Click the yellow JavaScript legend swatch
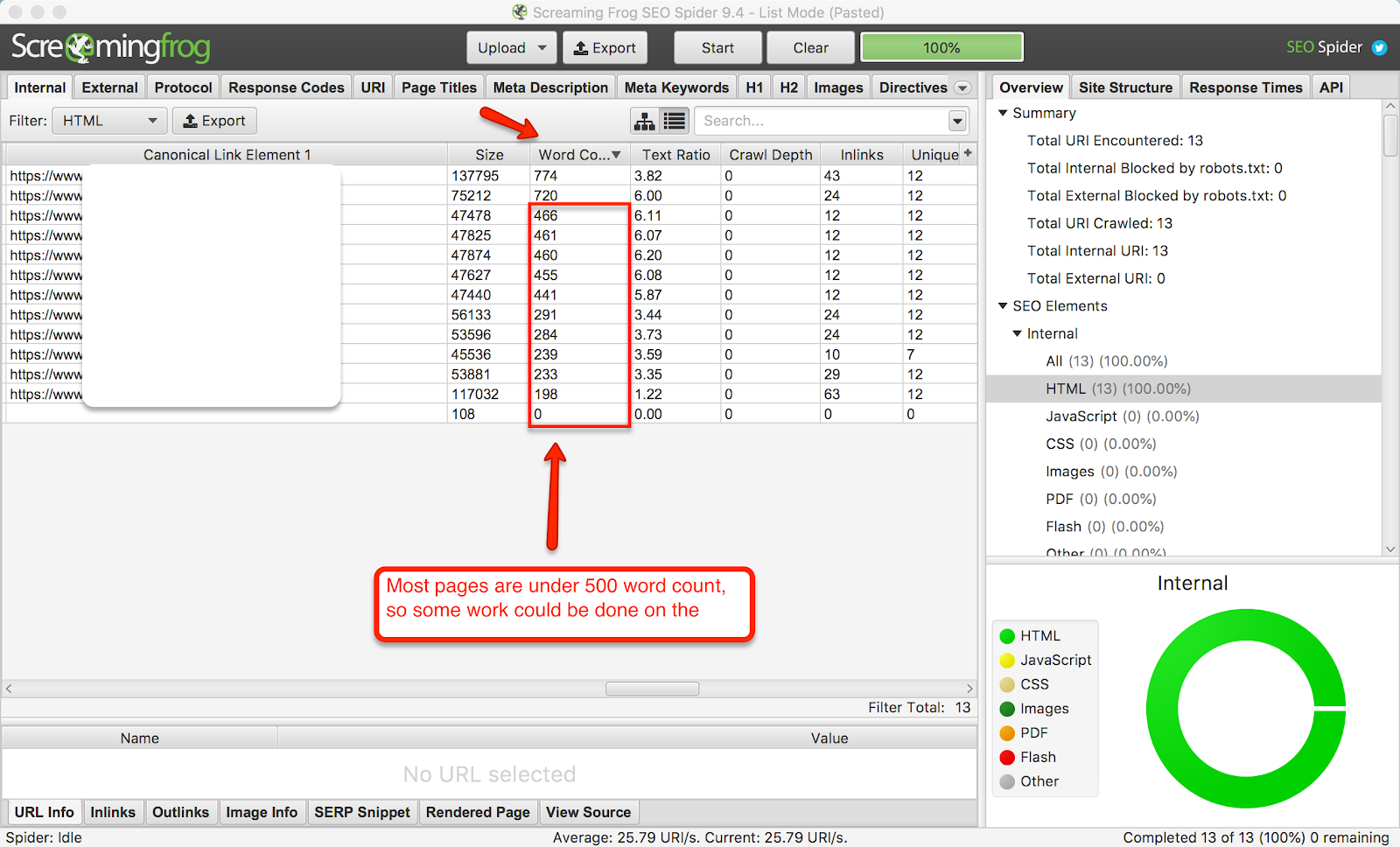The height and width of the screenshot is (847, 1400). tap(1007, 661)
